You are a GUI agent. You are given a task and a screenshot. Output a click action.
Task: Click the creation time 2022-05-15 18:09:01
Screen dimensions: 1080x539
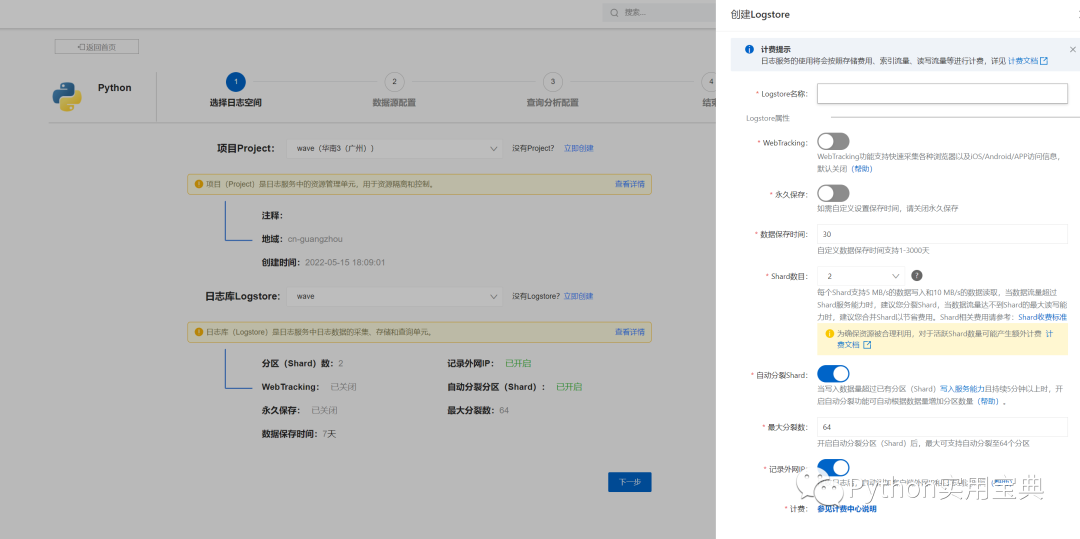(344, 262)
